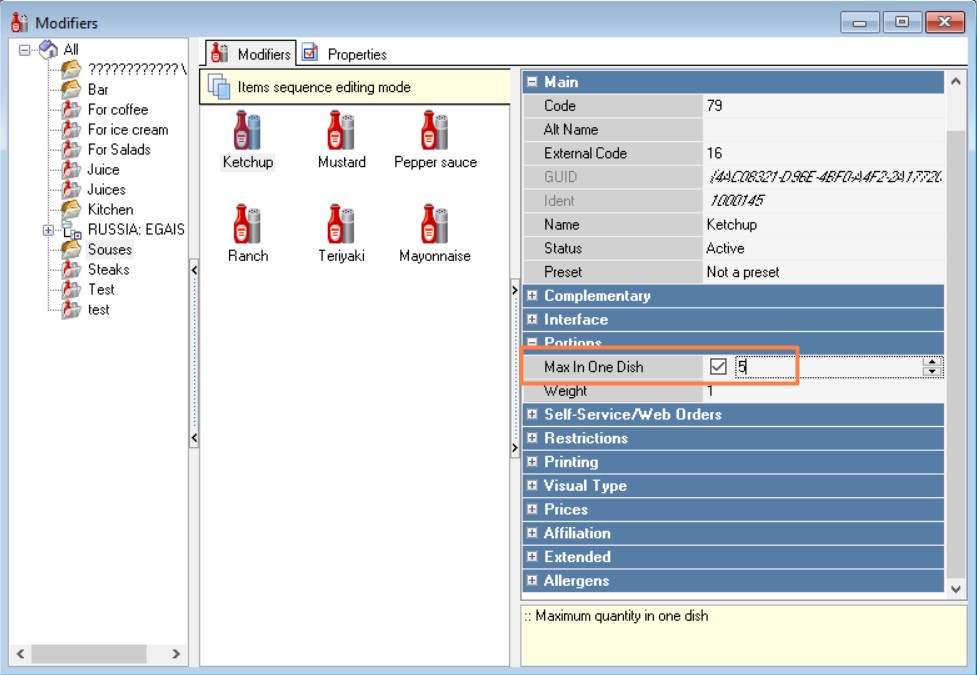This screenshot has height=675, width=977.
Task: Click the For Salads group icon
Action: click(x=71, y=149)
